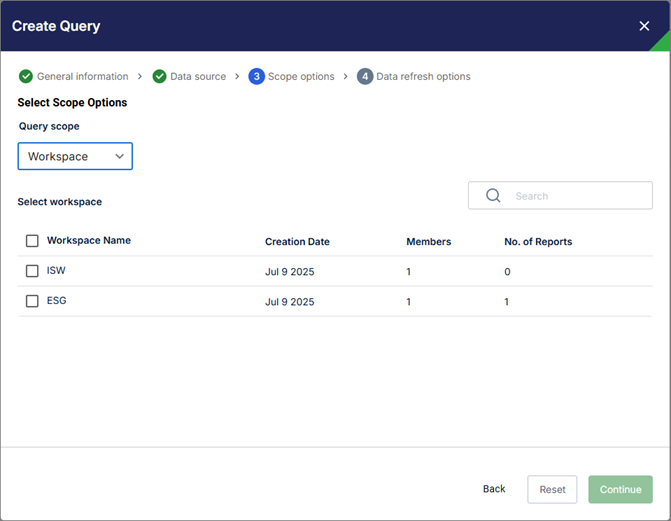Focus the Search input field

[560, 196]
